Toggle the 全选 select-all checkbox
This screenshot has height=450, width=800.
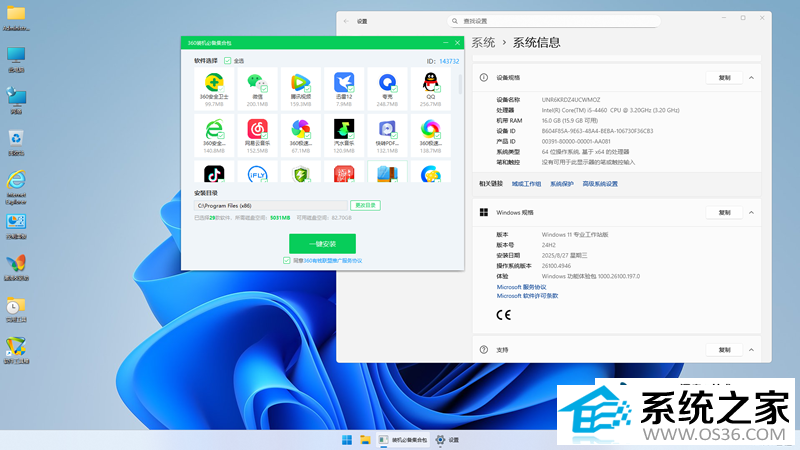[x=228, y=61]
